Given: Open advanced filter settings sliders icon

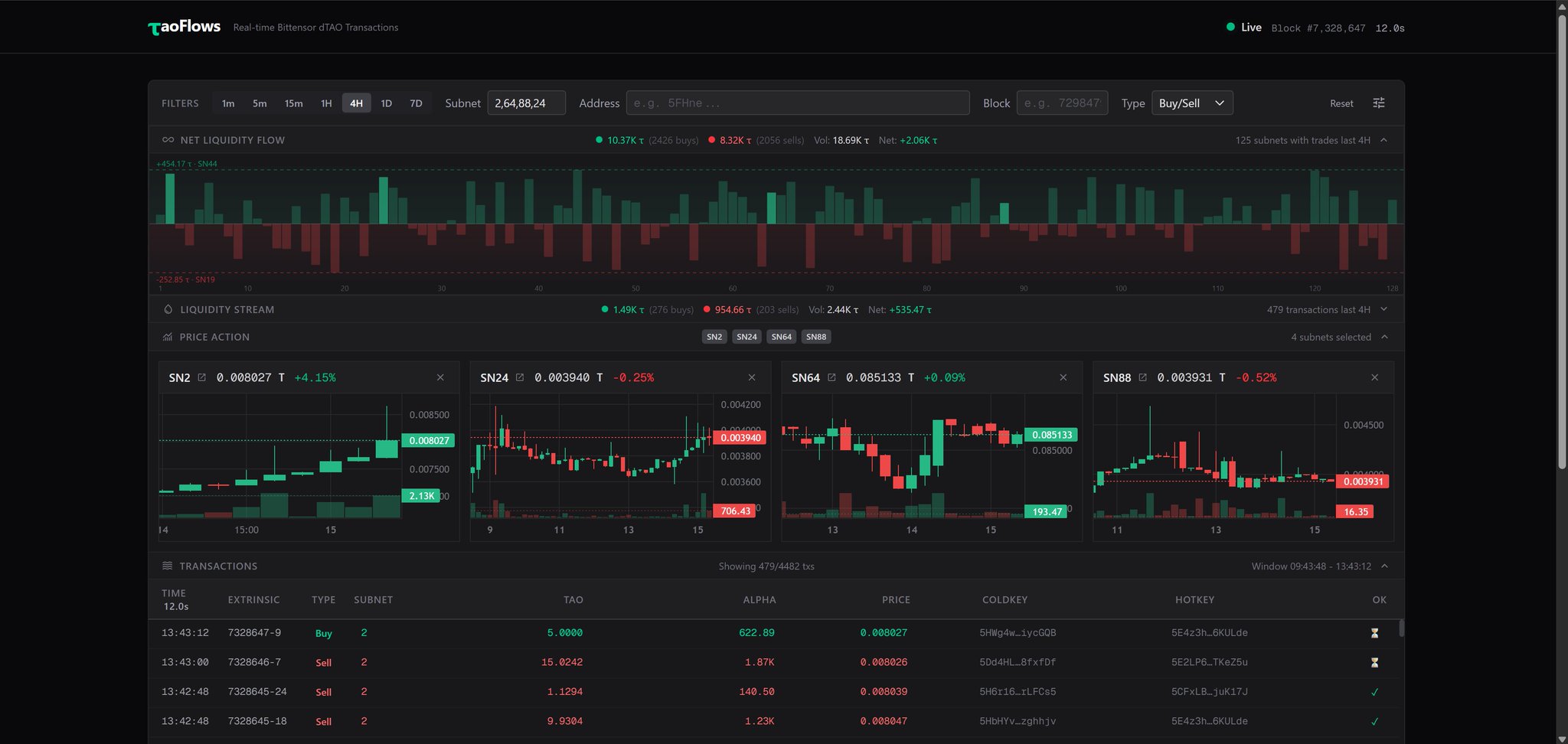Looking at the screenshot, I should (1379, 103).
